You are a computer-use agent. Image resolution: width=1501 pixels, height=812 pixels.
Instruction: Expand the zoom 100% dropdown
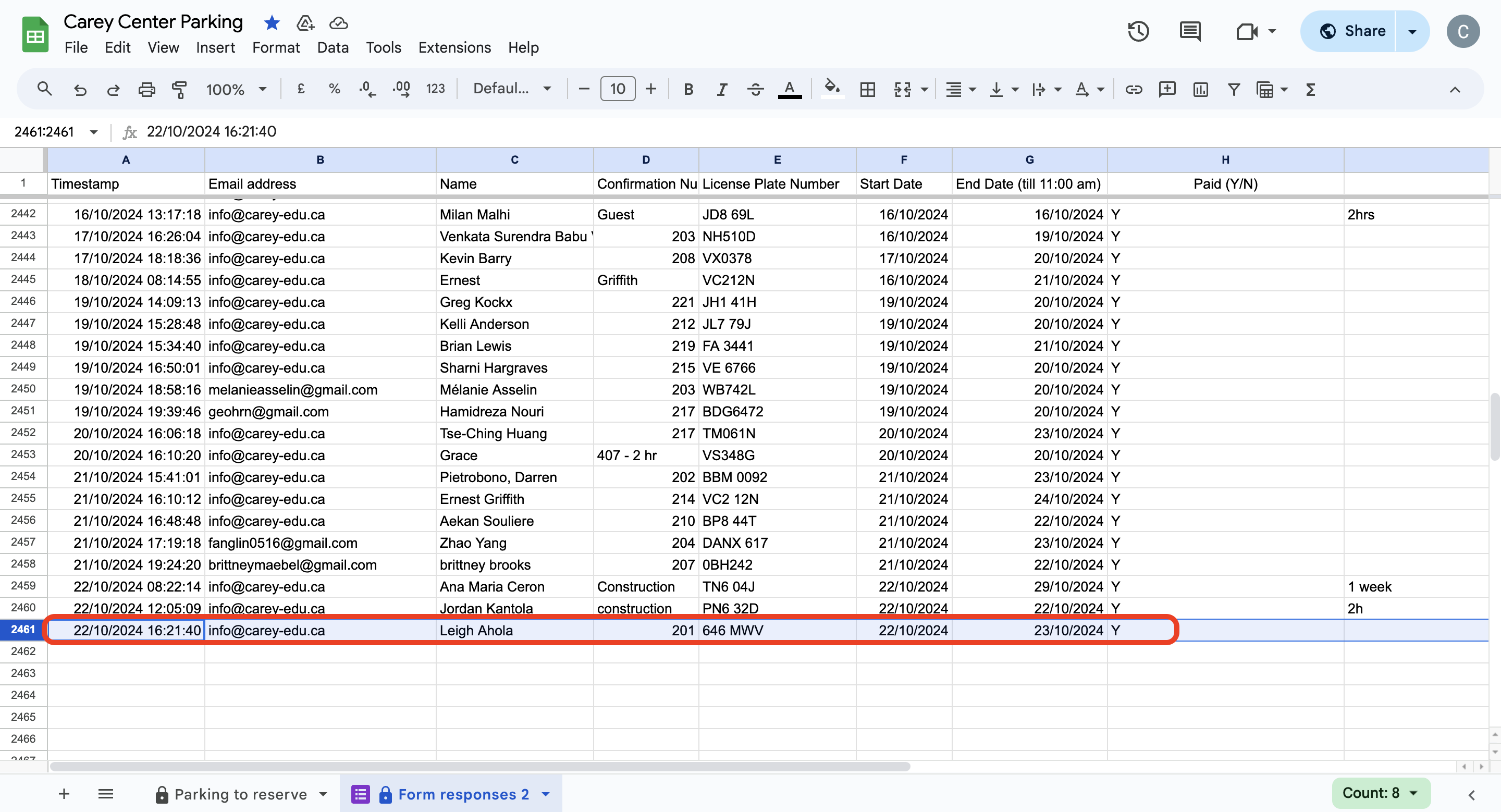236,89
